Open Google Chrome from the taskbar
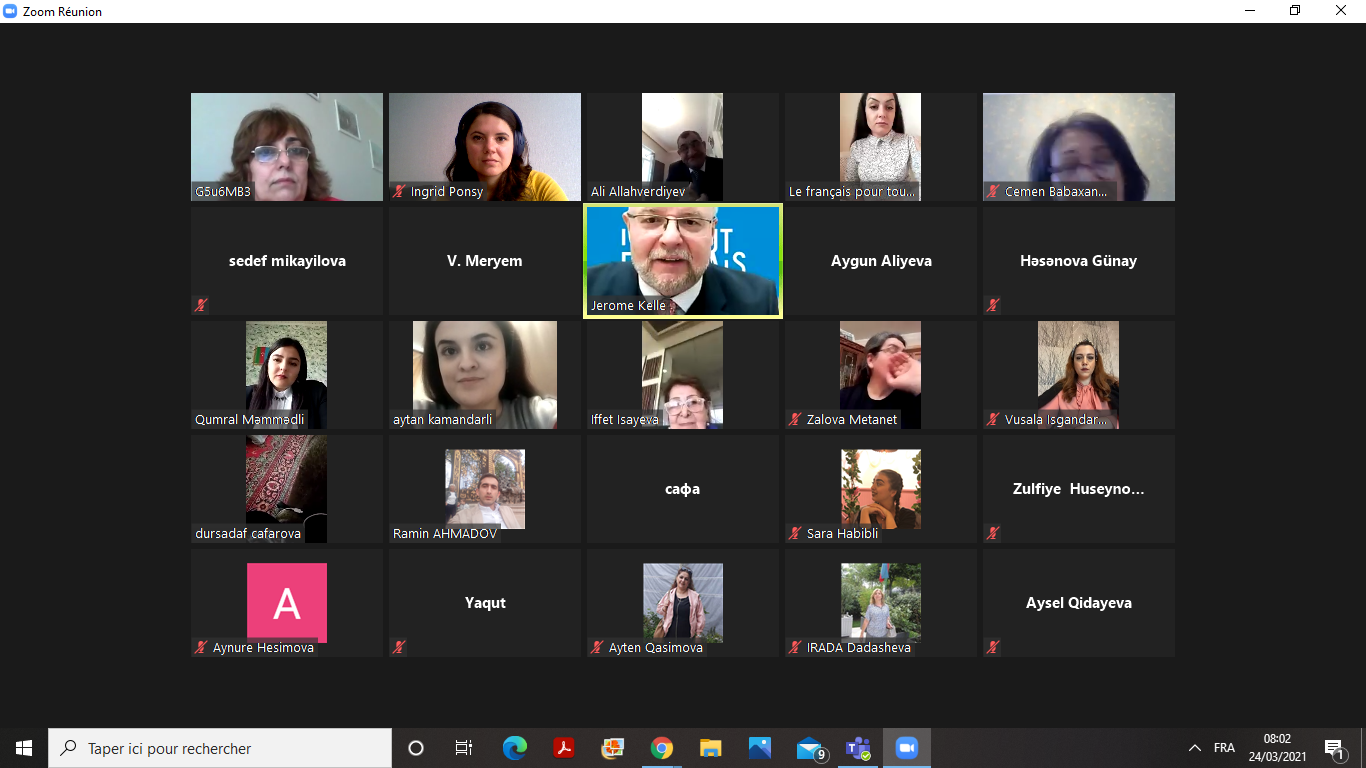This screenshot has width=1366, height=768. [661, 748]
